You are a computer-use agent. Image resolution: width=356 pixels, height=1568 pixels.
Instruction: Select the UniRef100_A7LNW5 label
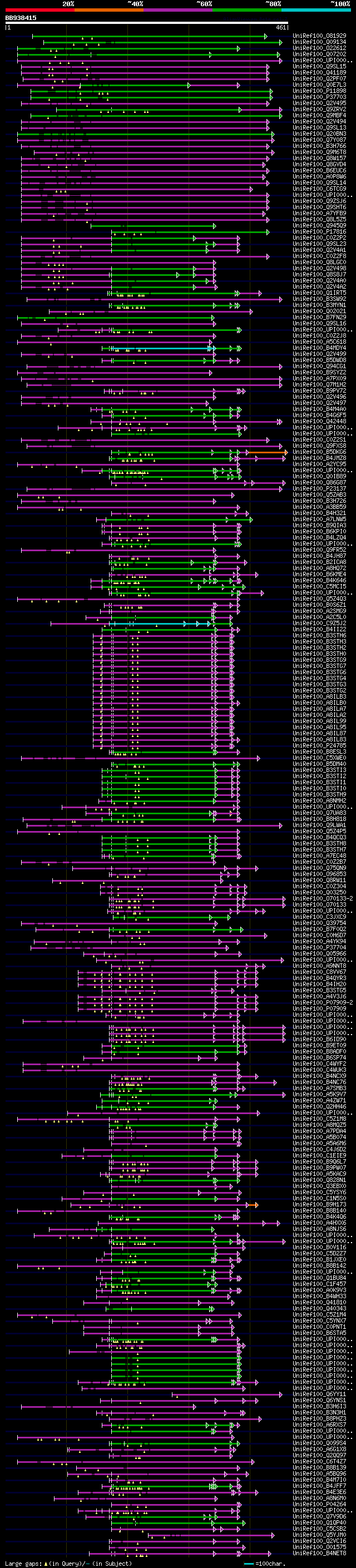[319, 519]
